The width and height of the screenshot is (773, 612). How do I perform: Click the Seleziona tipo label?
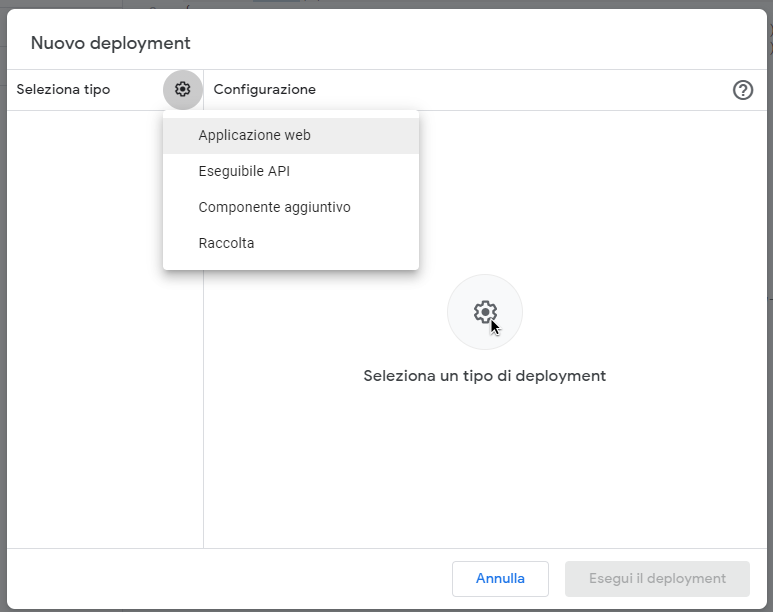click(x=63, y=90)
